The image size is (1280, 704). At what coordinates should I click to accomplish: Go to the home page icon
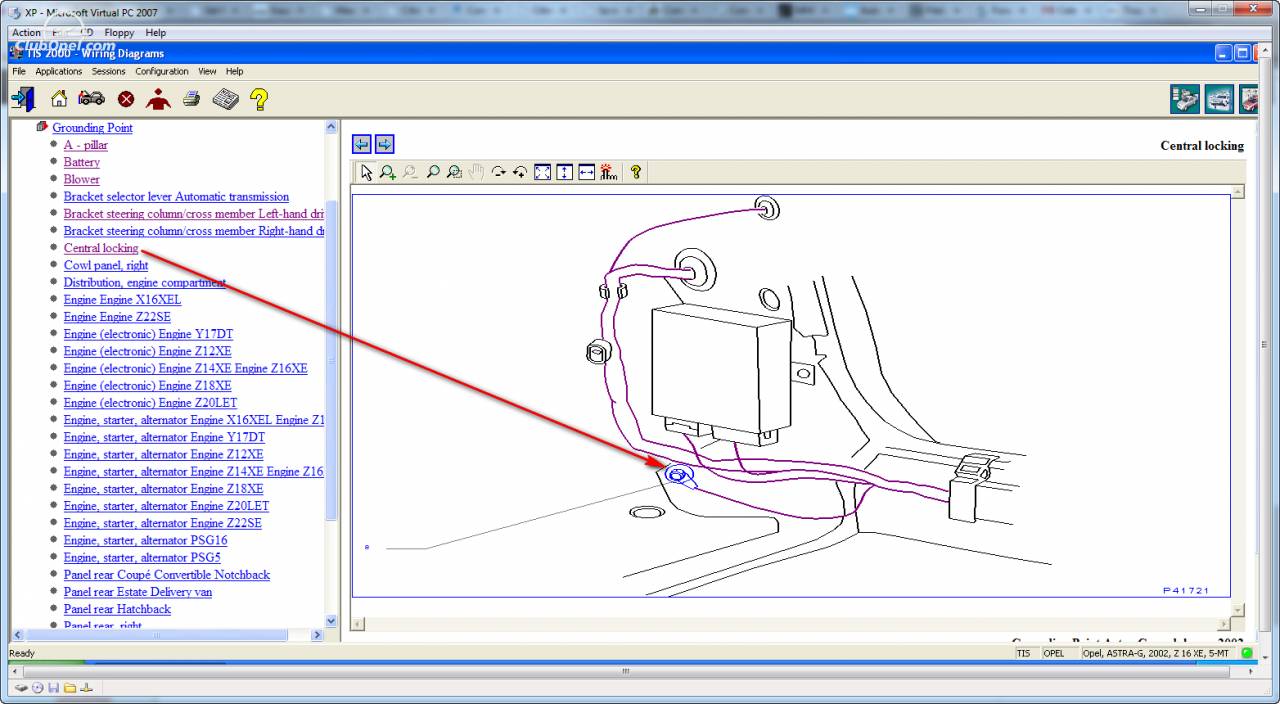(59, 99)
